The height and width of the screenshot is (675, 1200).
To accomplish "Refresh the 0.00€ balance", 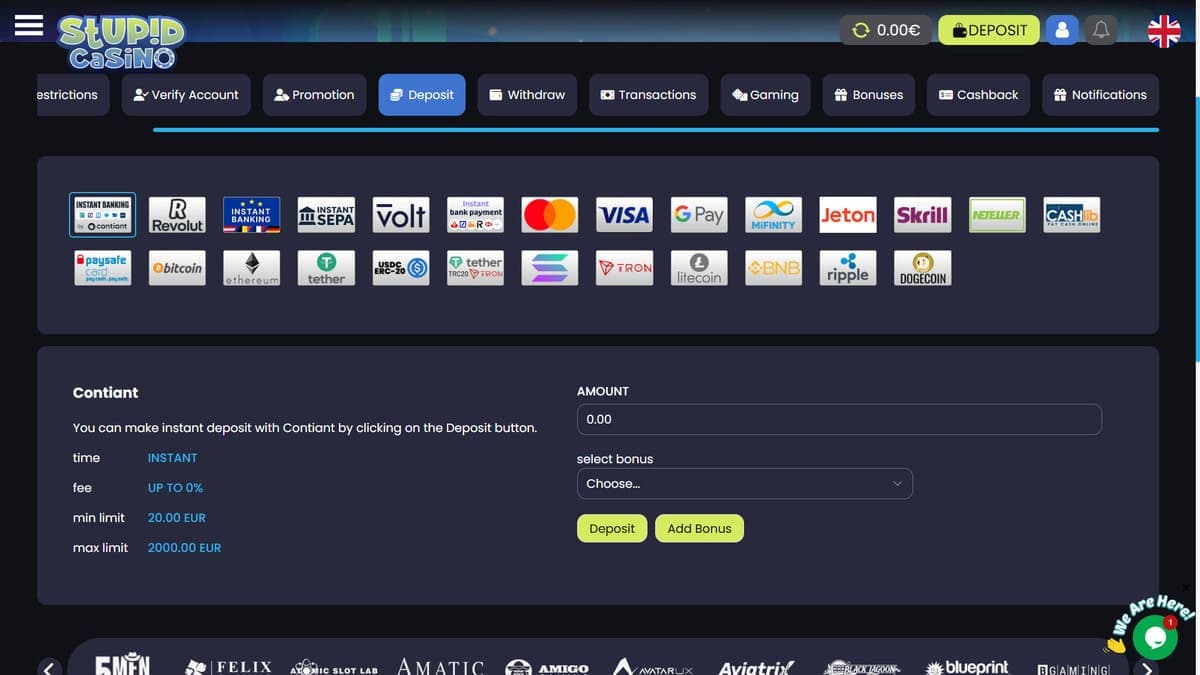I will click(861, 30).
